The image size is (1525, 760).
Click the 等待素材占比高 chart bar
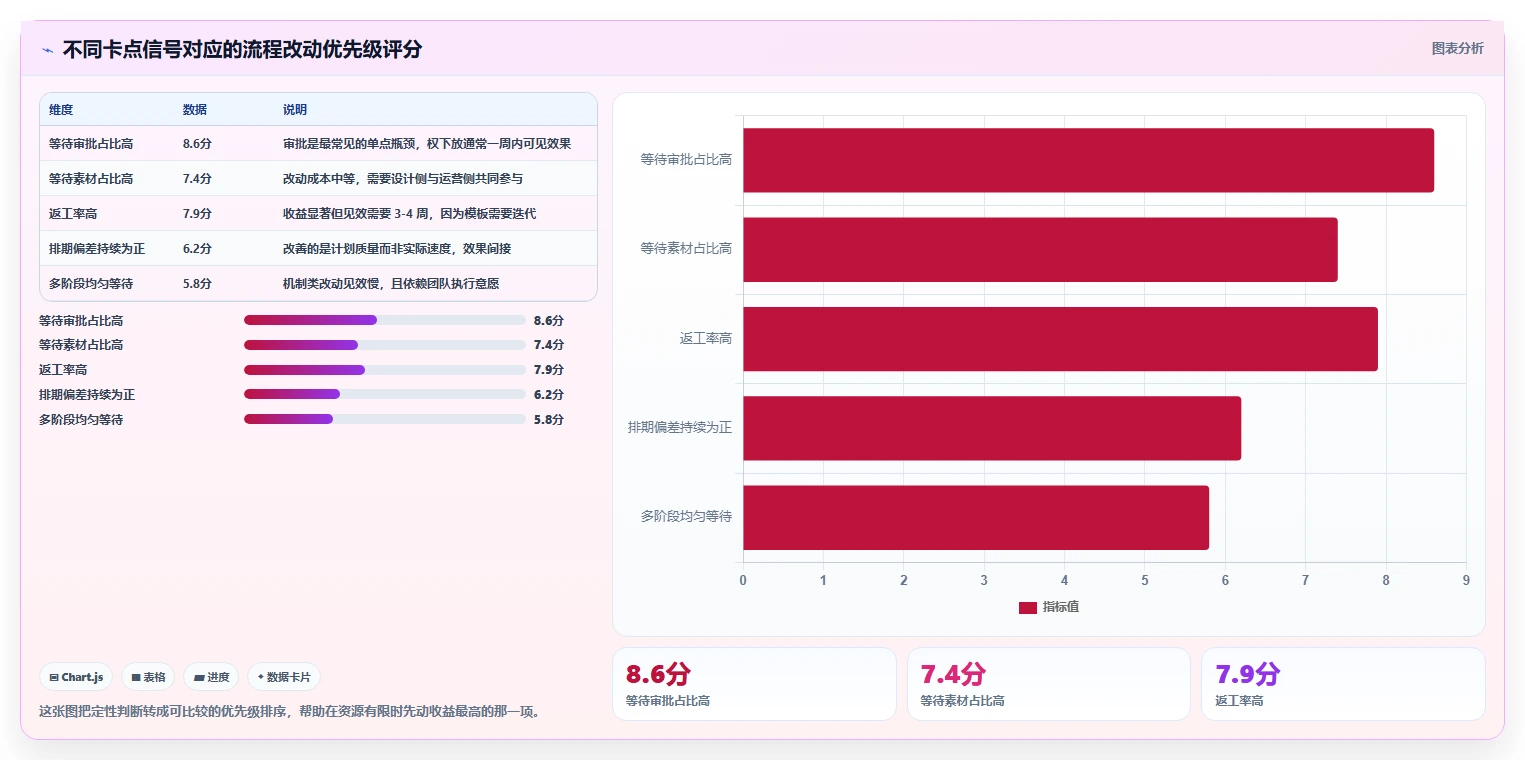[x=1040, y=249]
